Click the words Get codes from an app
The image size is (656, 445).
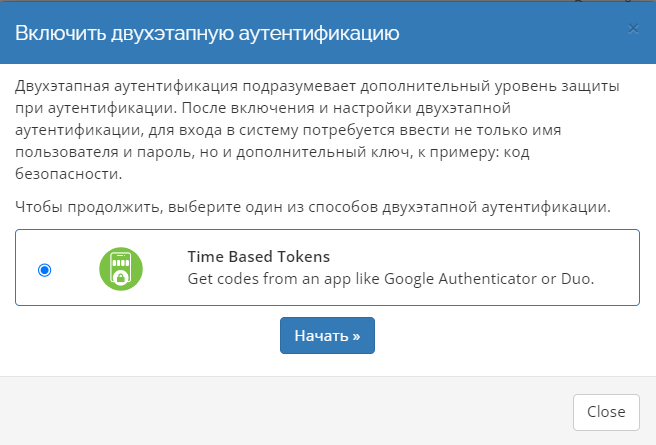[262, 278]
